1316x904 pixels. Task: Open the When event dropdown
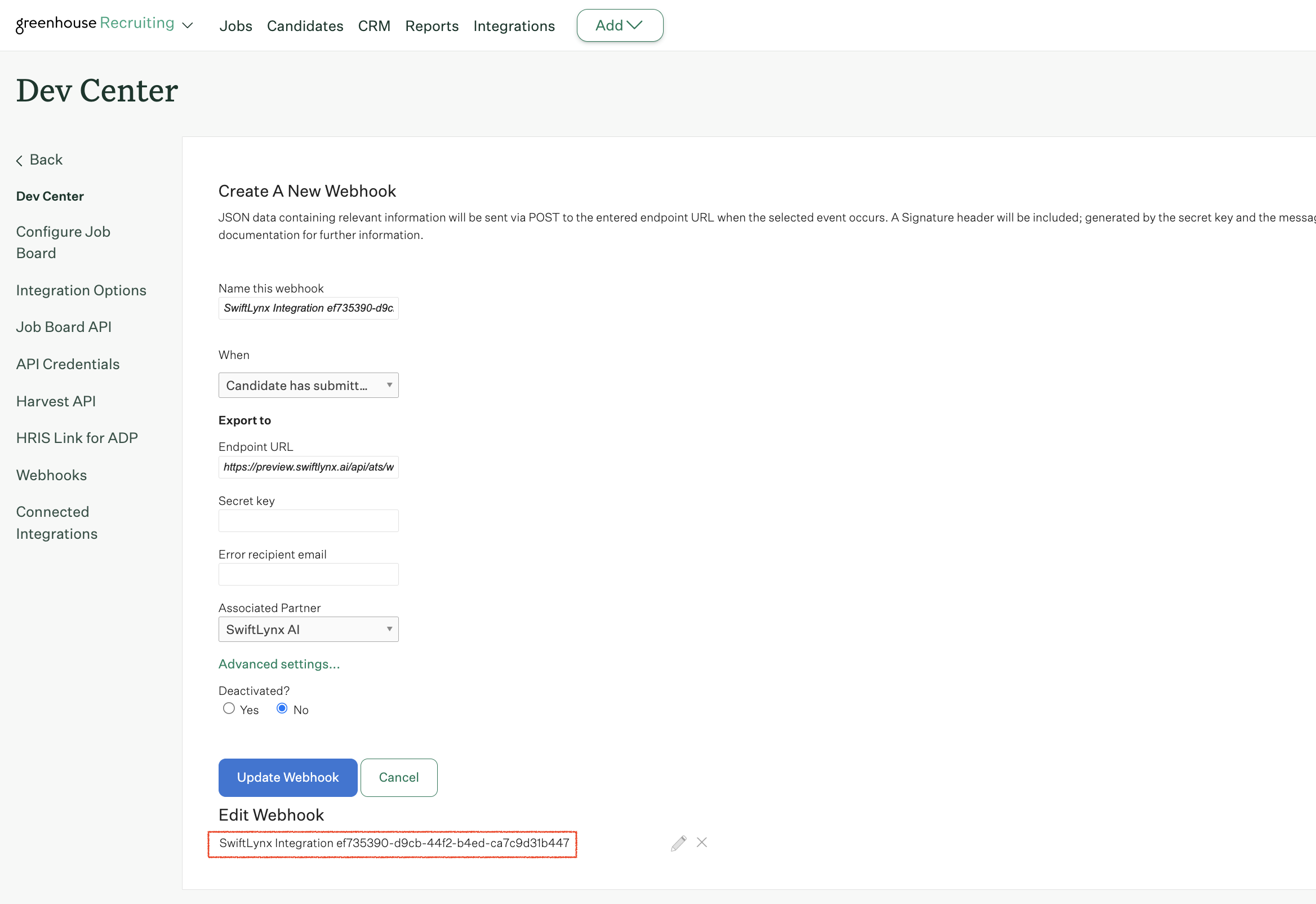point(308,385)
